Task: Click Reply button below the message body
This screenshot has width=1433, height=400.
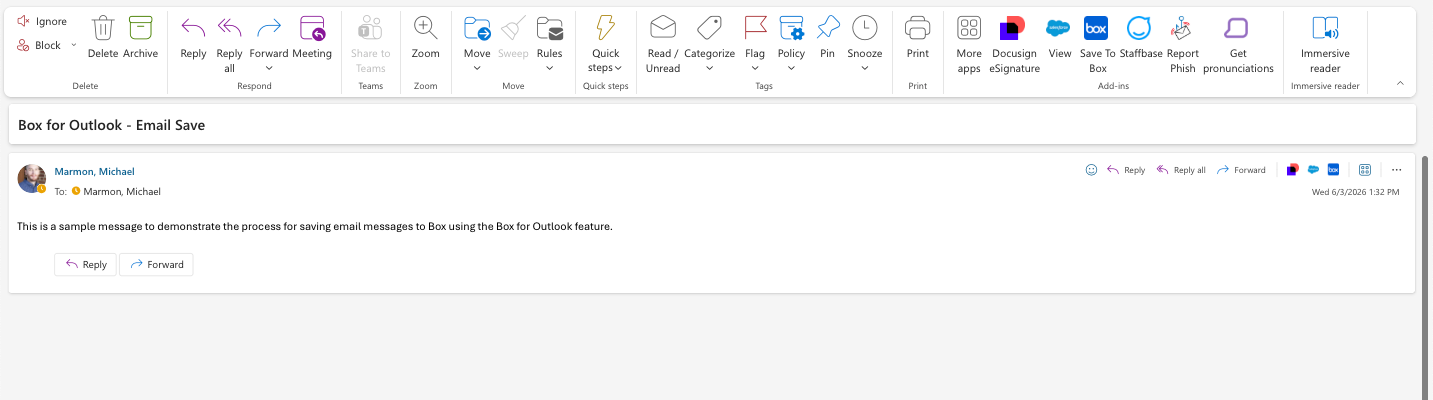Action: pyautogui.click(x=85, y=264)
